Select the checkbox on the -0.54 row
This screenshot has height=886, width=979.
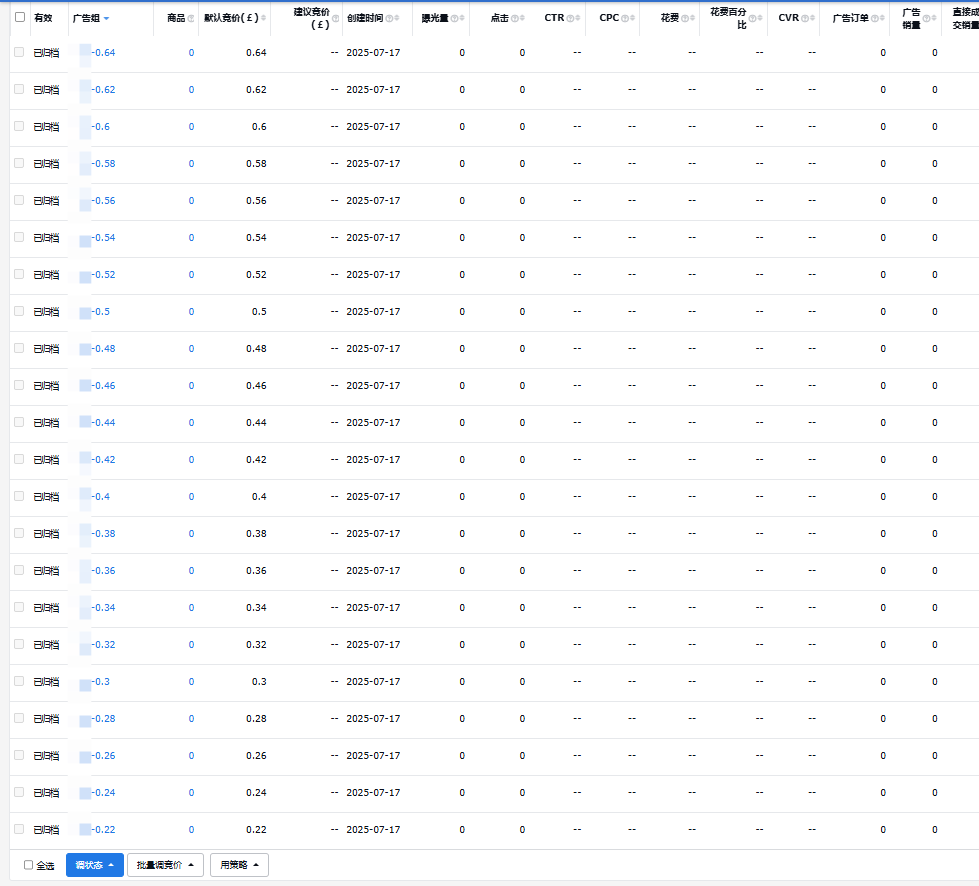pos(19,237)
